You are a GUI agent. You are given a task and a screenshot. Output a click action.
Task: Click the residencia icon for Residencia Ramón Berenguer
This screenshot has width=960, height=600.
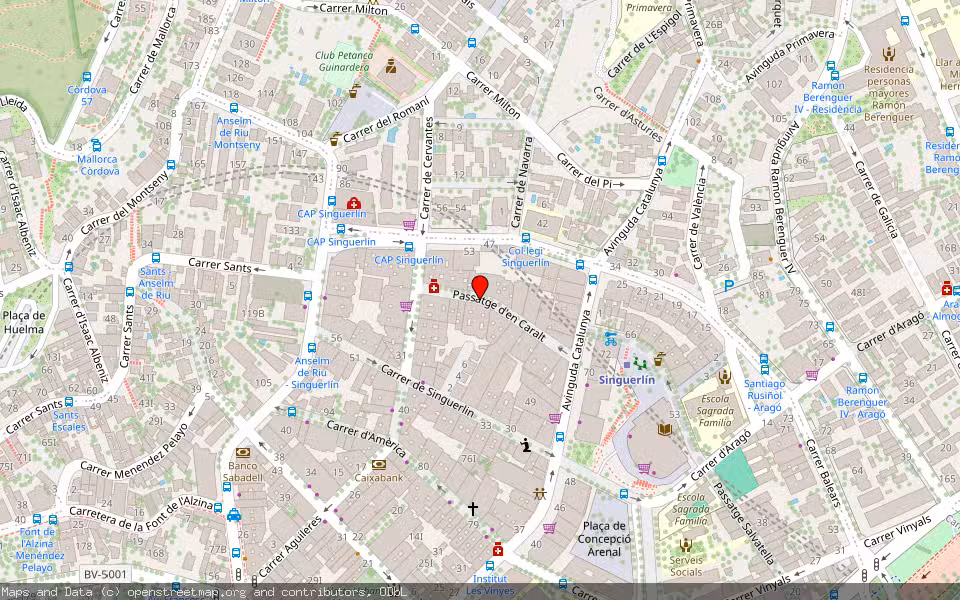point(889,54)
